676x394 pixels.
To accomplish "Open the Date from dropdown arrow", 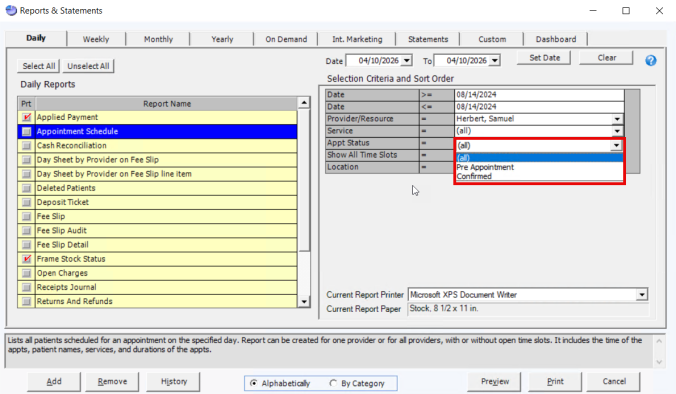I will (407, 61).
